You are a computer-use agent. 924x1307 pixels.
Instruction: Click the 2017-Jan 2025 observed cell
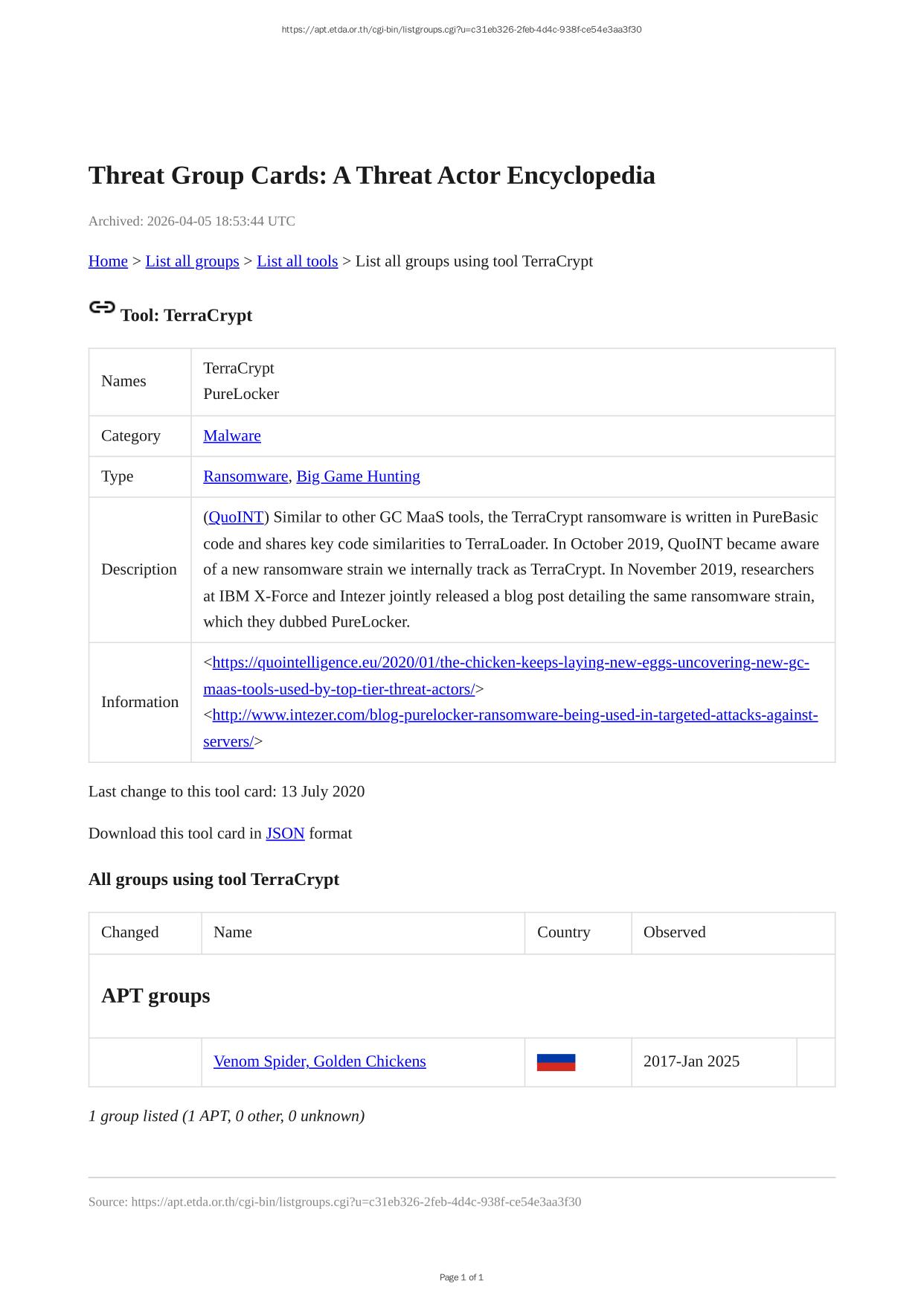coord(691,1061)
